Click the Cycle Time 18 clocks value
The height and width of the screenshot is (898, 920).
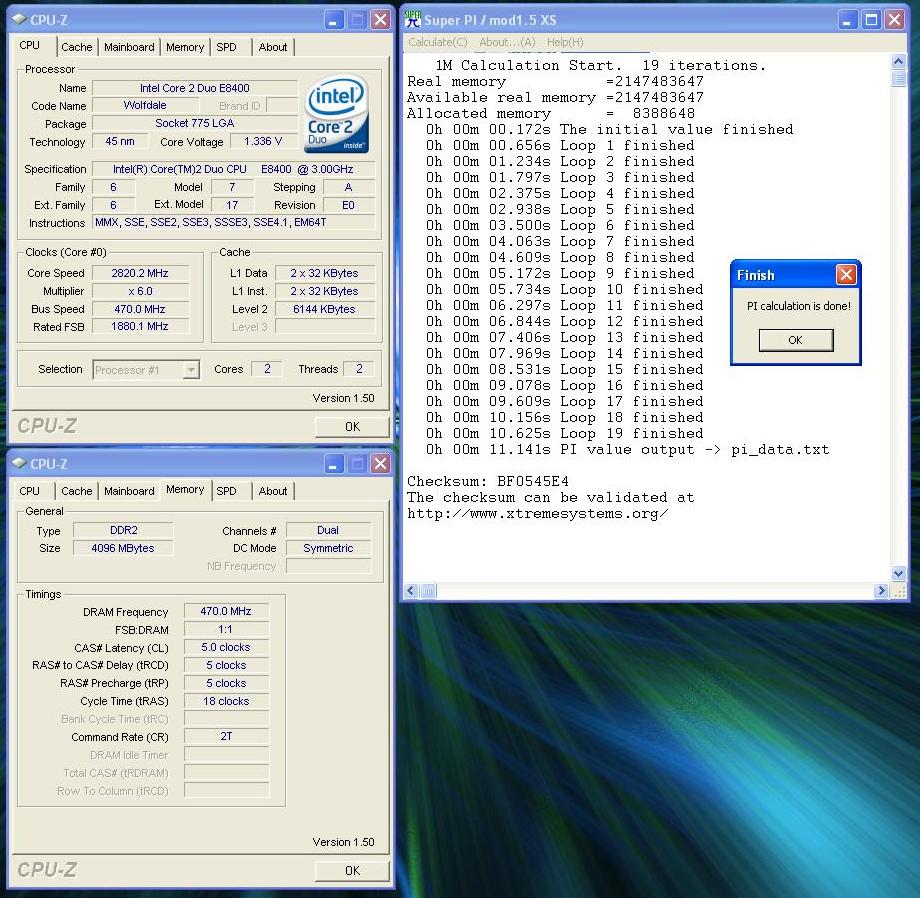point(226,702)
